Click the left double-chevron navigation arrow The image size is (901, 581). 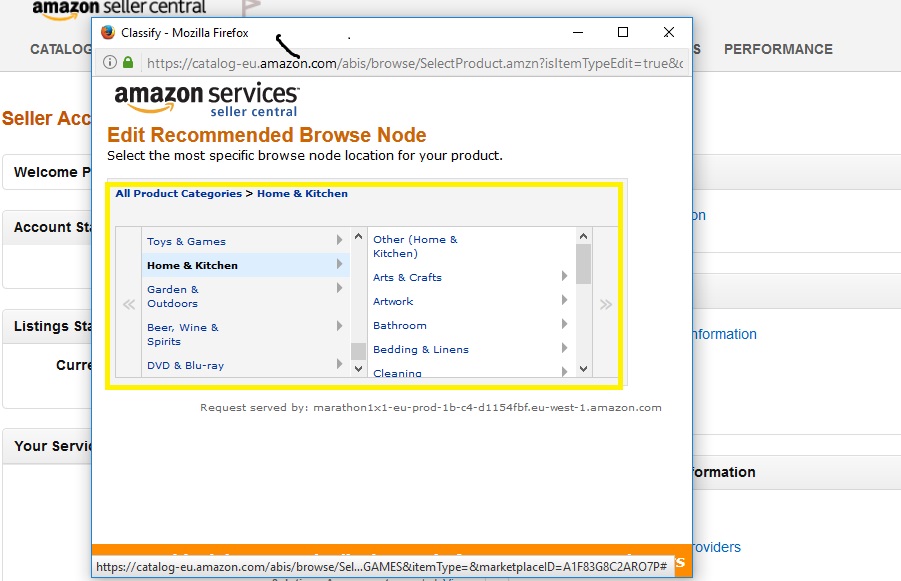[x=129, y=304]
